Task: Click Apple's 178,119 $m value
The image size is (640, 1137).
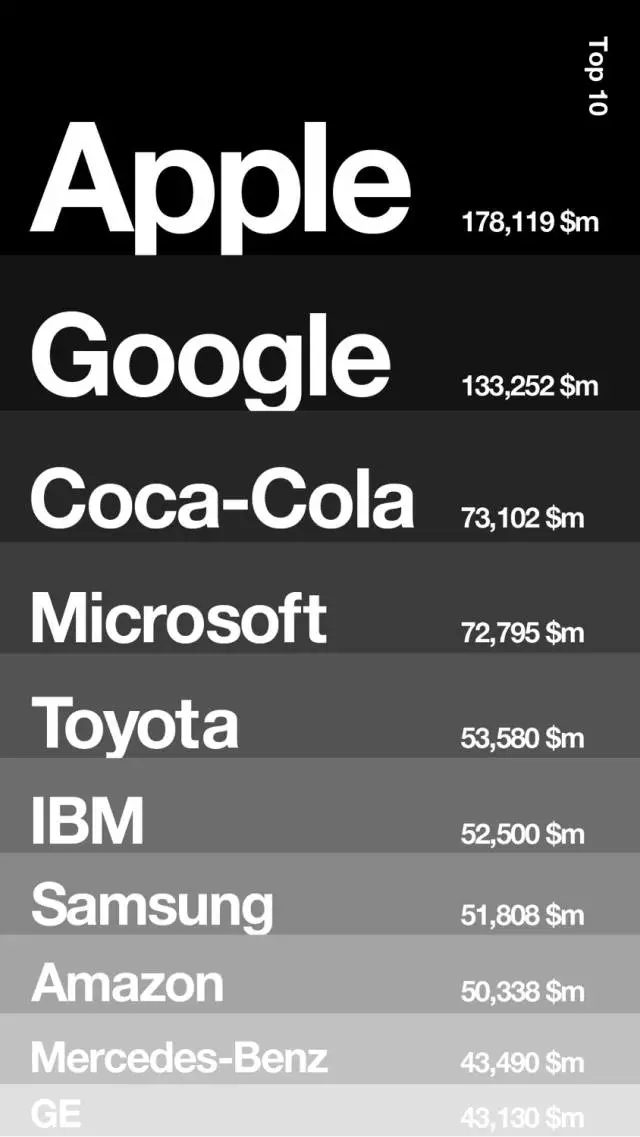Action: pos(529,222)
